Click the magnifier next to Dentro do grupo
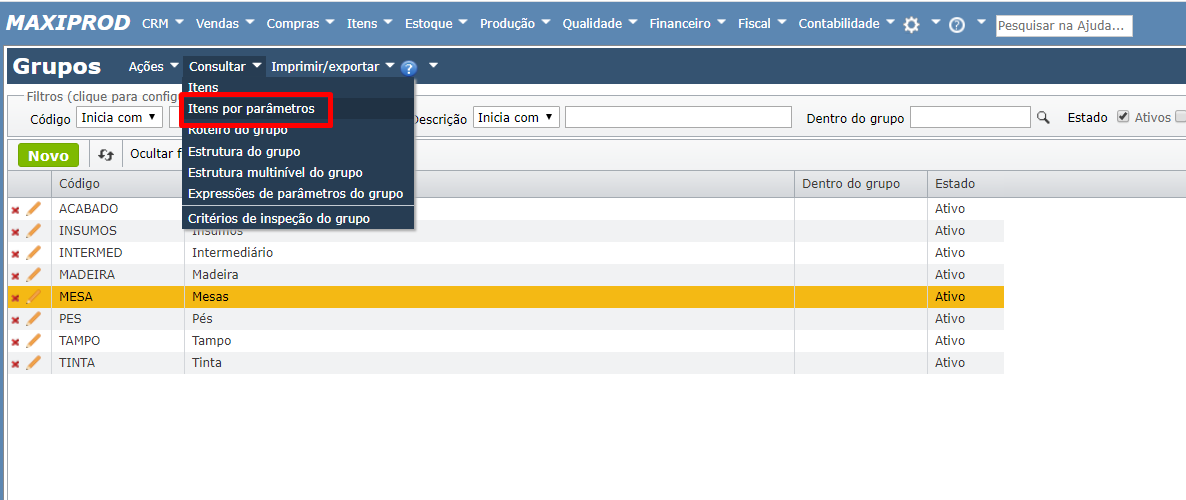The width and height of the screenshot is (1186, 500). 1043,118
